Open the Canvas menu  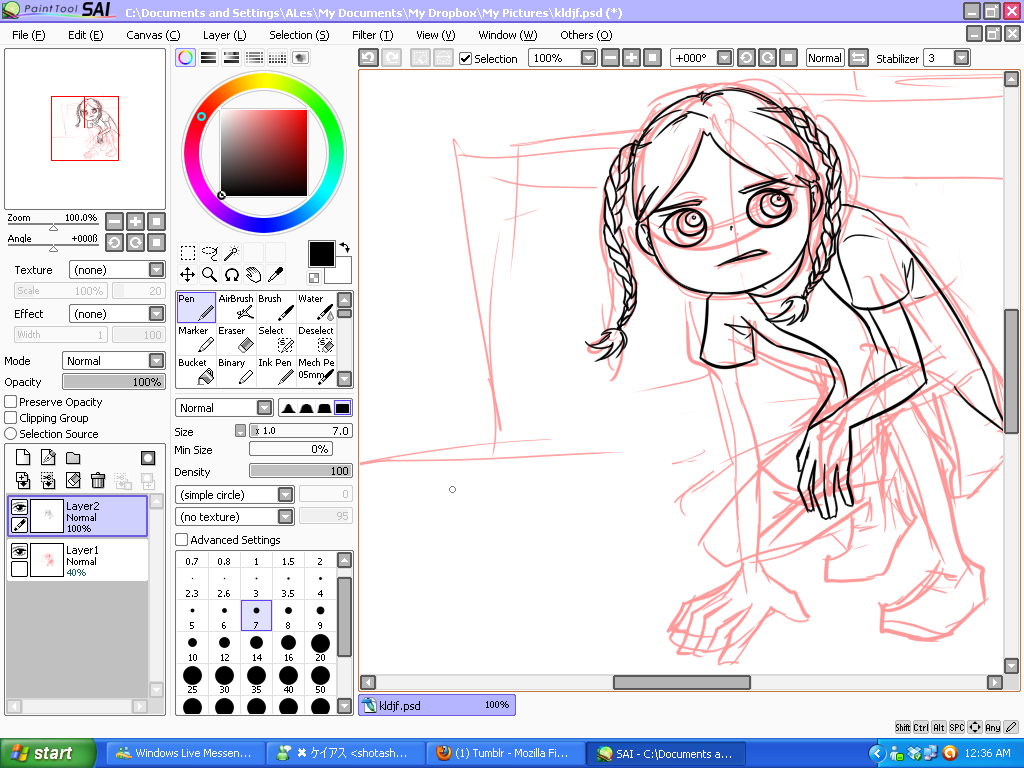(x=153, y=35)
